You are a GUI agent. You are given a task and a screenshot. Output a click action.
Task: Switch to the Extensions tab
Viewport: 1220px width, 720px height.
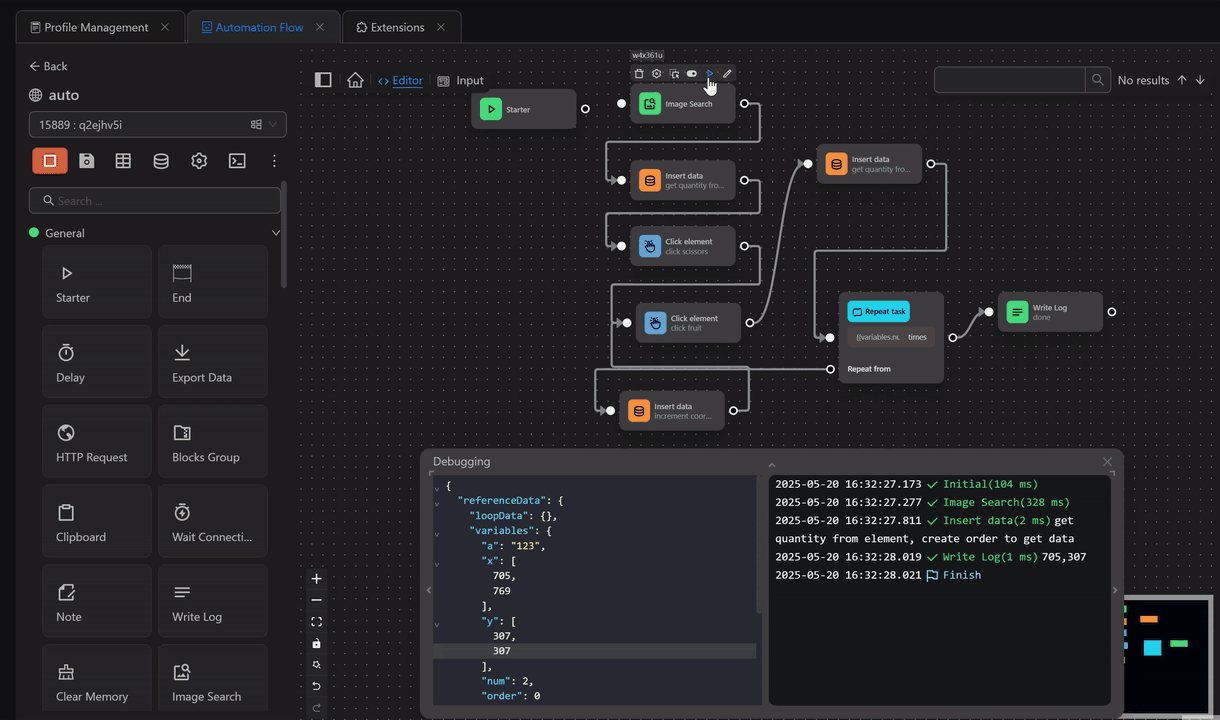[x=397, y=27]
